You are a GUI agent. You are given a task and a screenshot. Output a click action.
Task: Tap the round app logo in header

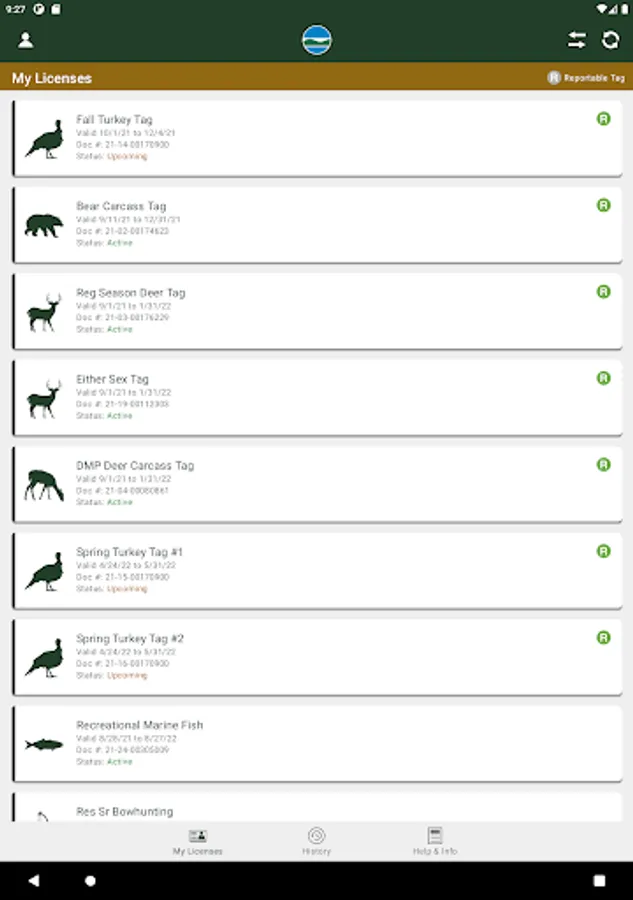(317, 40)
